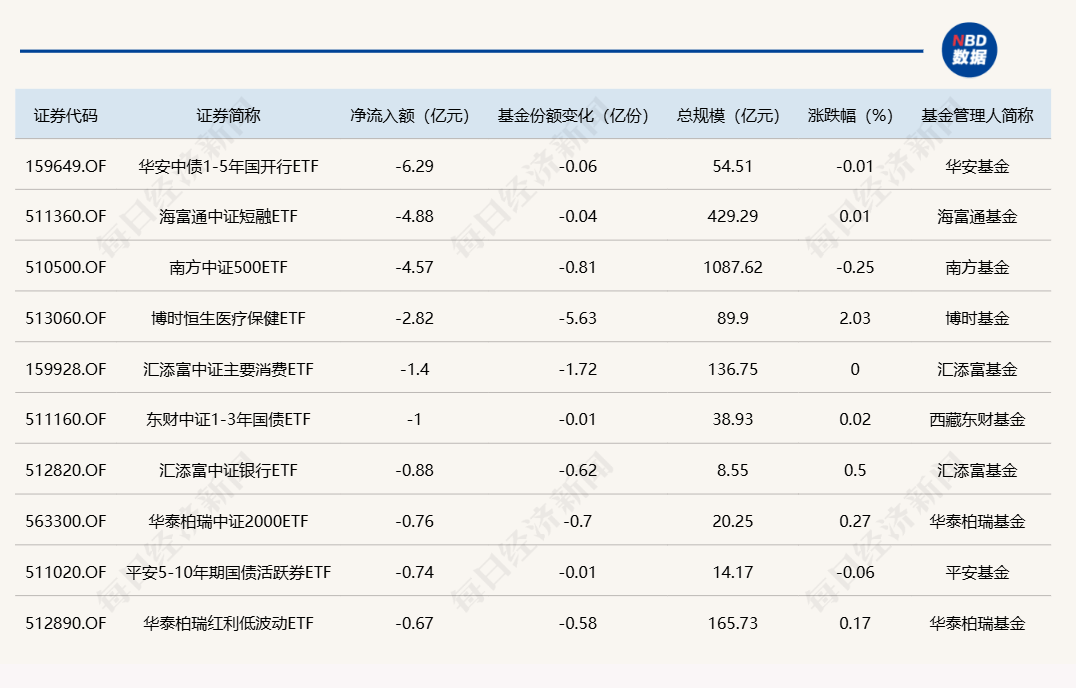Click fund manager 南方基金

[x=977, y=268]
